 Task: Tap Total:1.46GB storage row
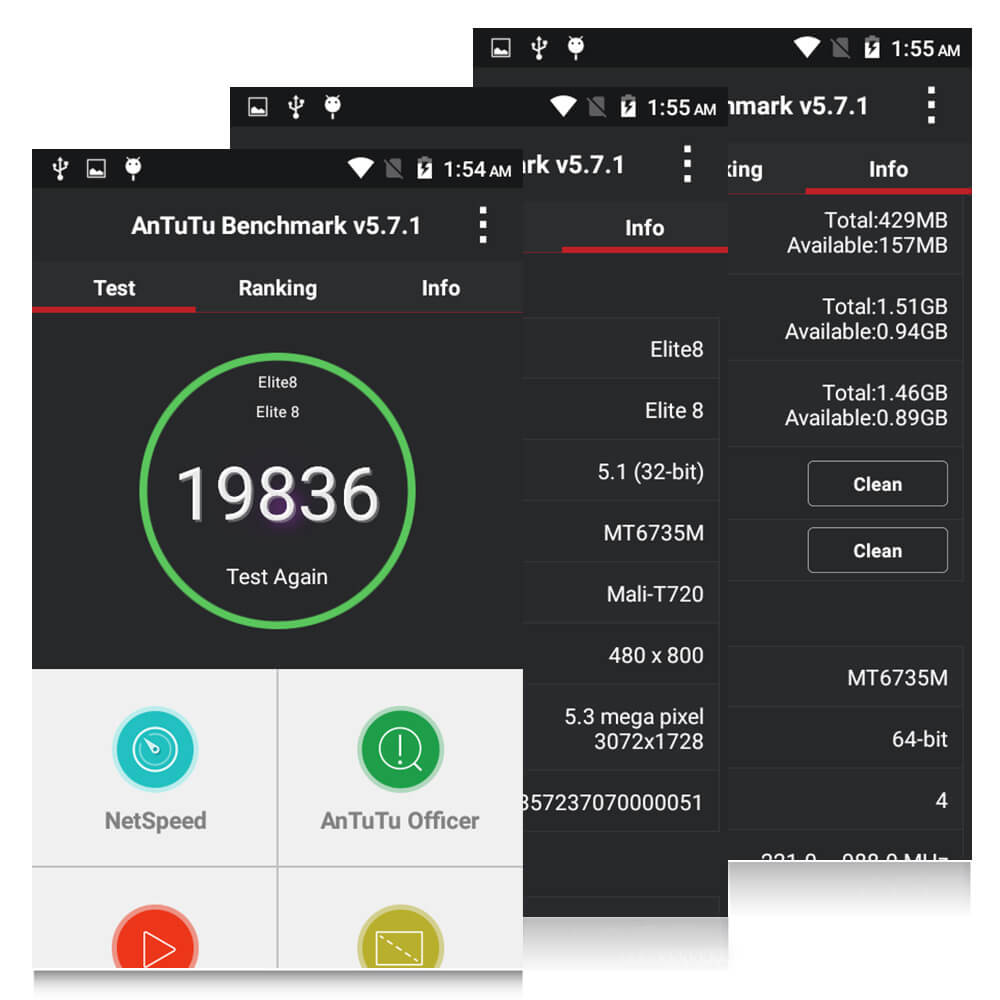[x=845, y=405]
